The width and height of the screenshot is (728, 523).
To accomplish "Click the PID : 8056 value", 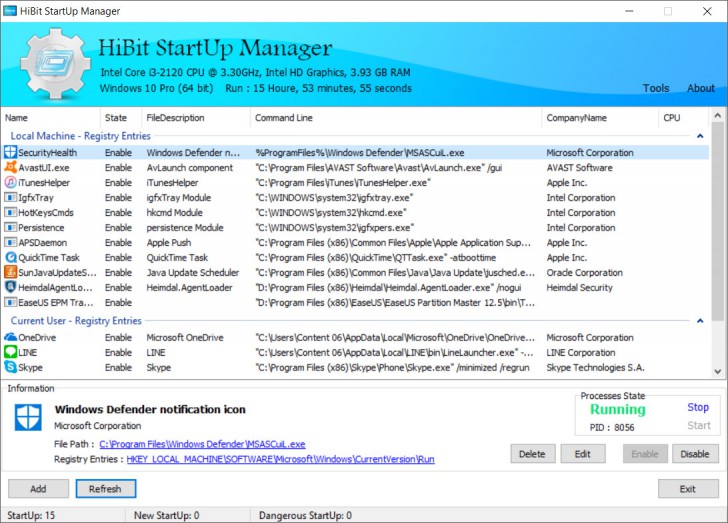I will [612, 427].
